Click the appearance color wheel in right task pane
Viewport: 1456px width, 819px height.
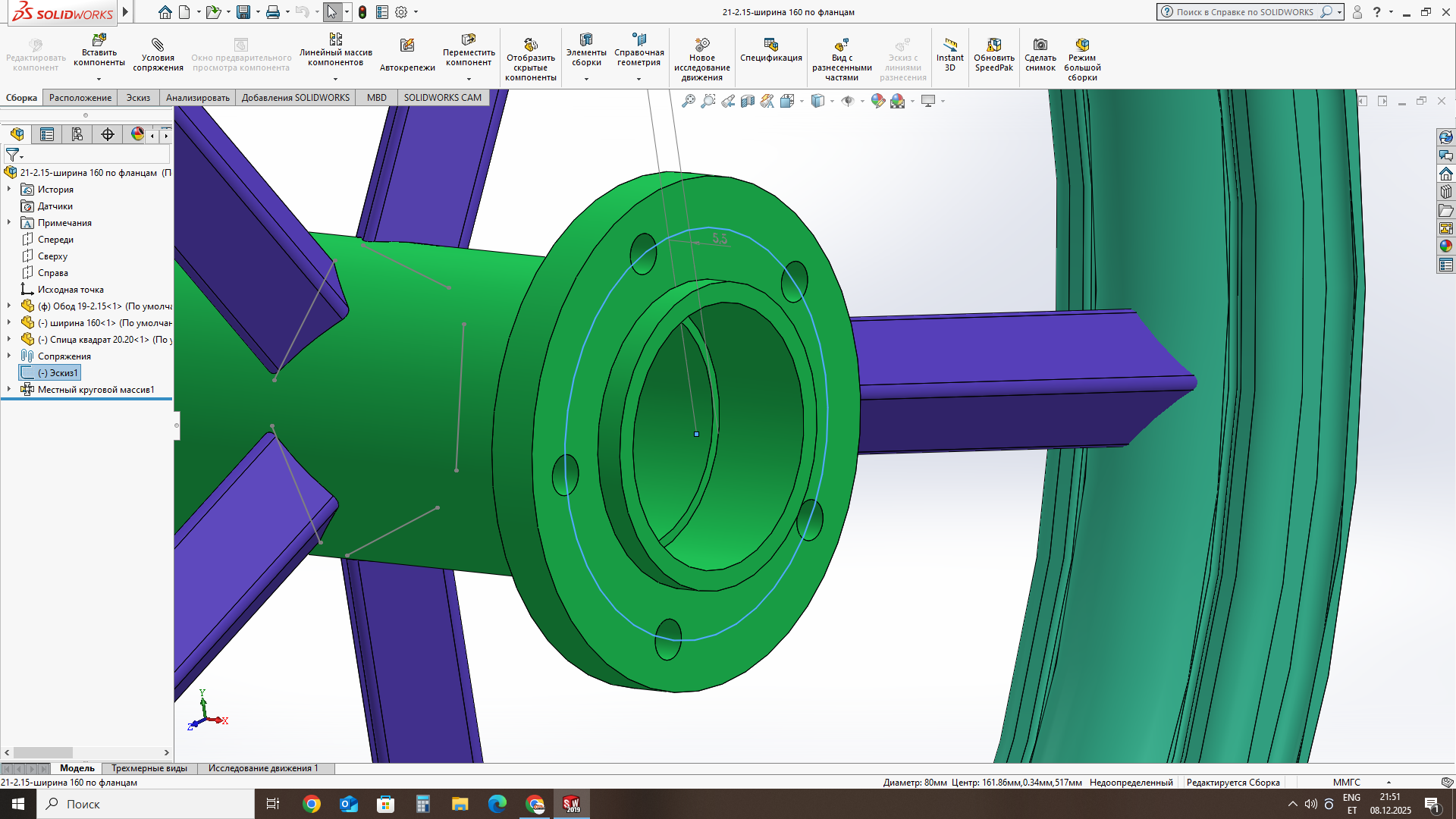[x=1445, y=246]
